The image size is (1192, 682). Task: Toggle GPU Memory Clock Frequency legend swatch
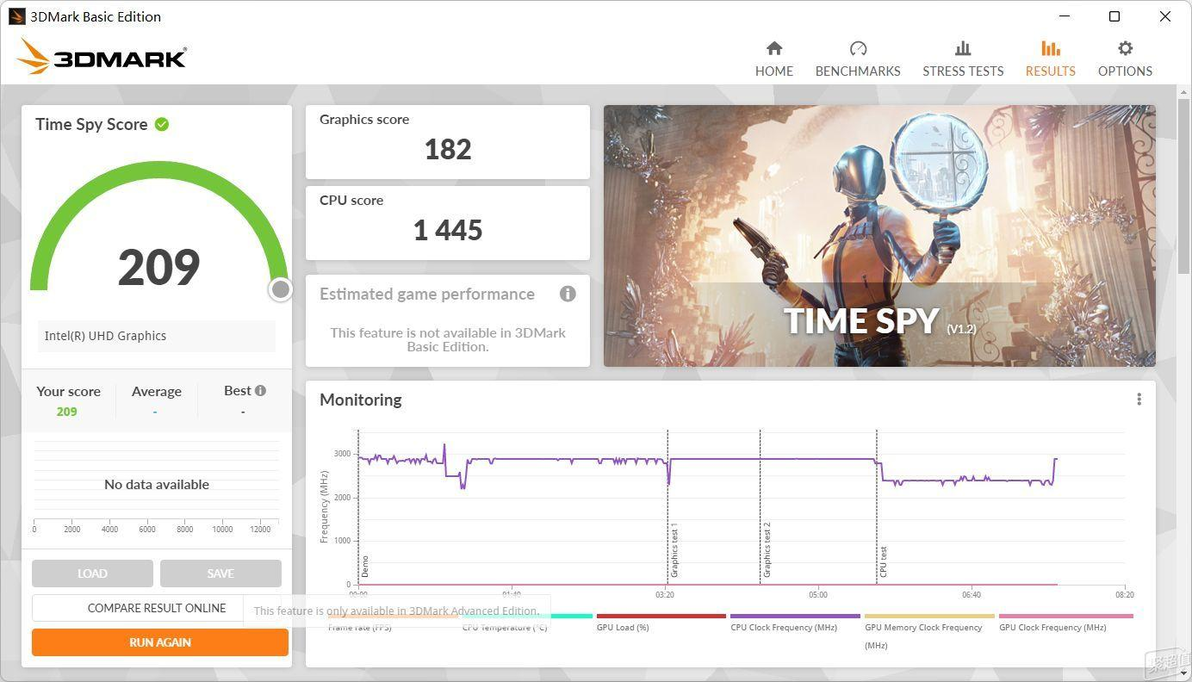929,616
